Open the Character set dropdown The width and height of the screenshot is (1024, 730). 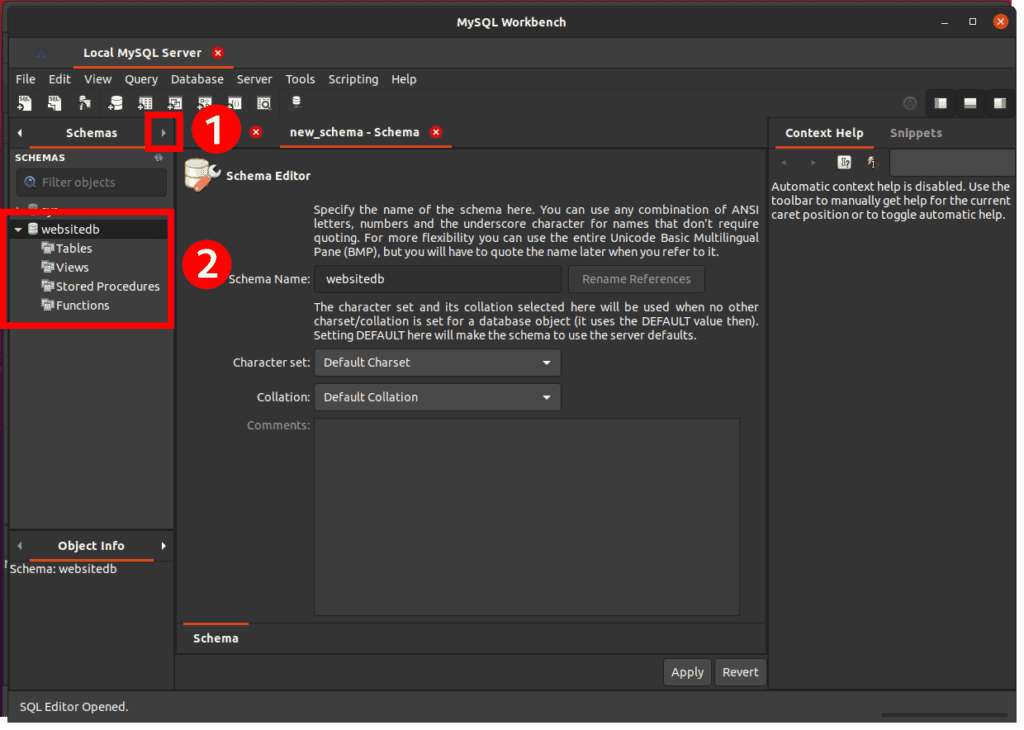pyautogui.click(x=437, y=362)
